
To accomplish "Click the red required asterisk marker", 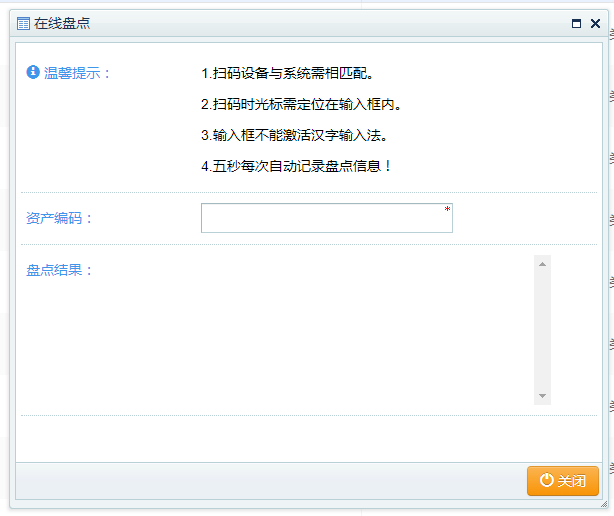I will click(447, 209).
